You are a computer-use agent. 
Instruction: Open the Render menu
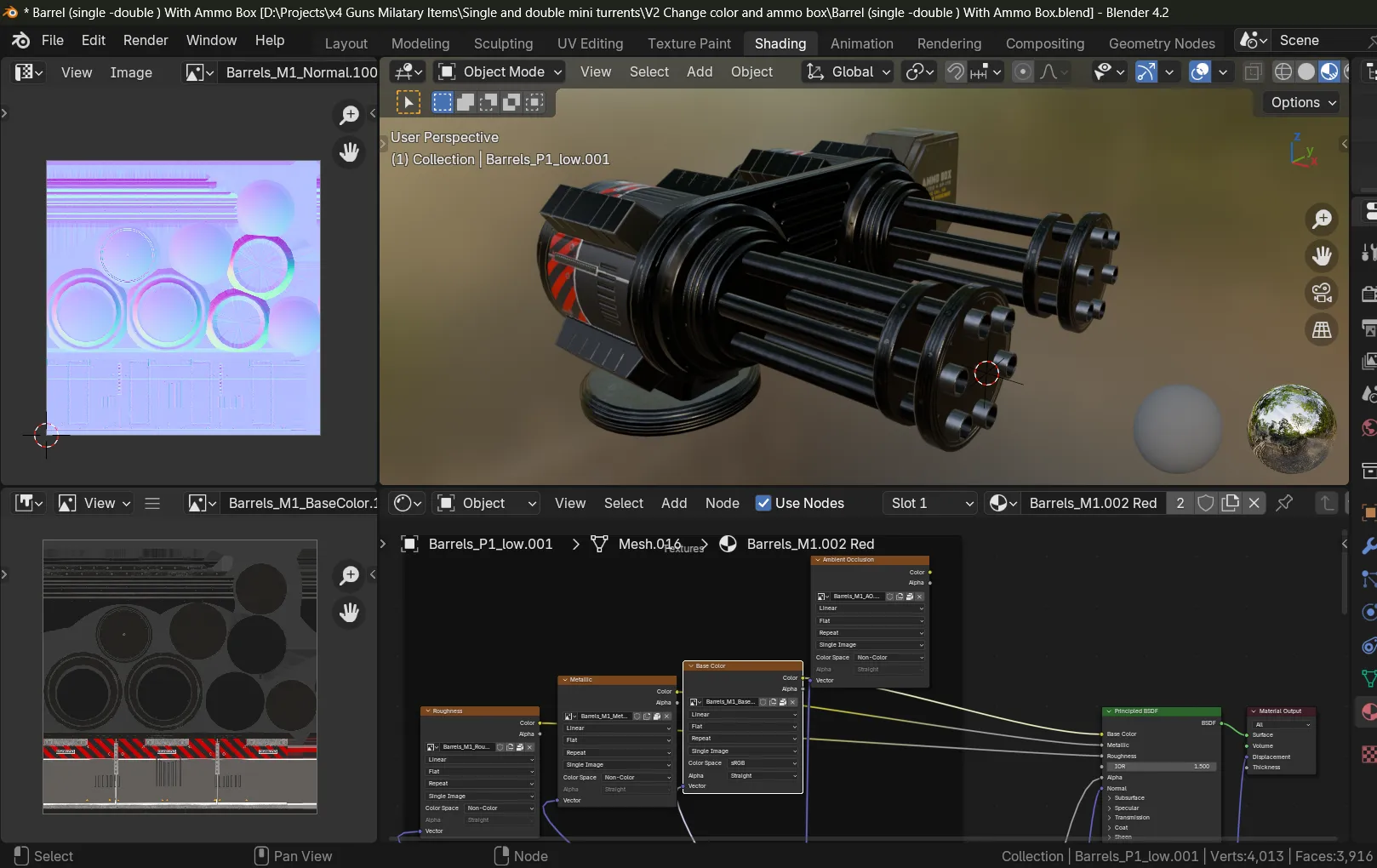click(x=146, y=40)
